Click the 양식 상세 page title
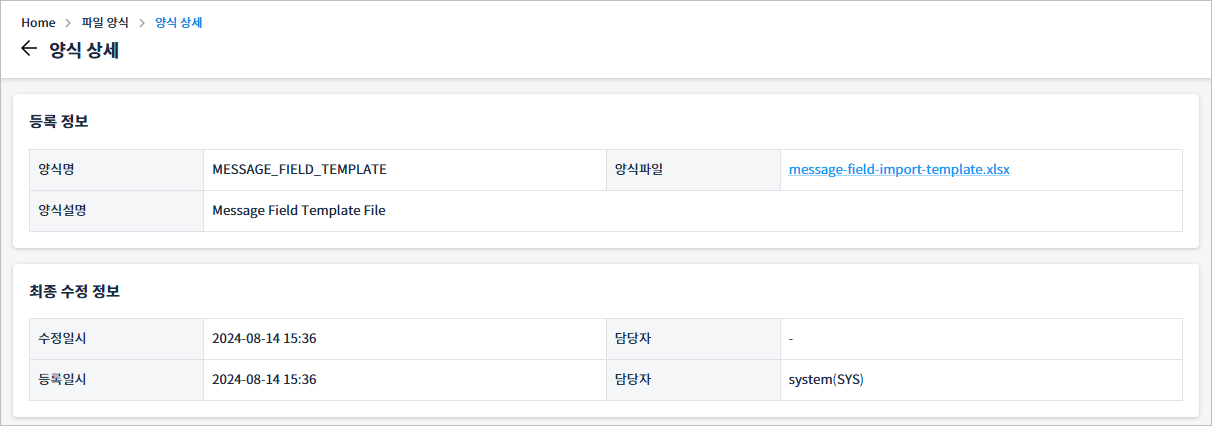1212x426 pixels. (x=84, y=50)
